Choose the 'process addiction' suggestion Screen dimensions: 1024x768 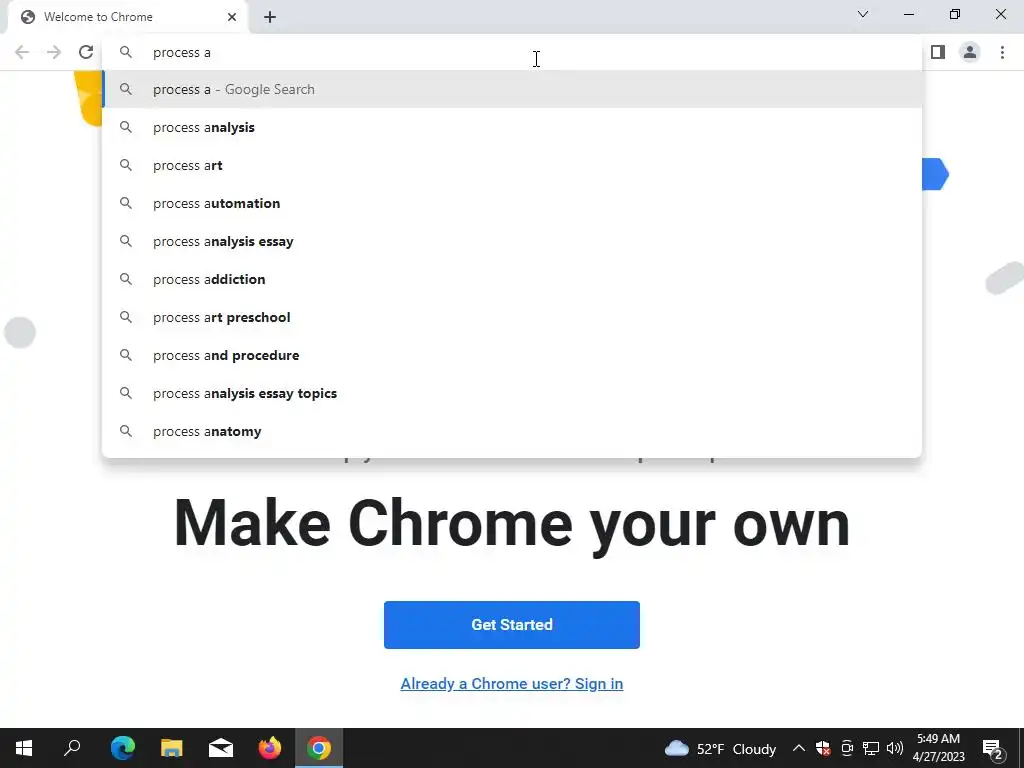pyautogui.click(x=512, y=279)
